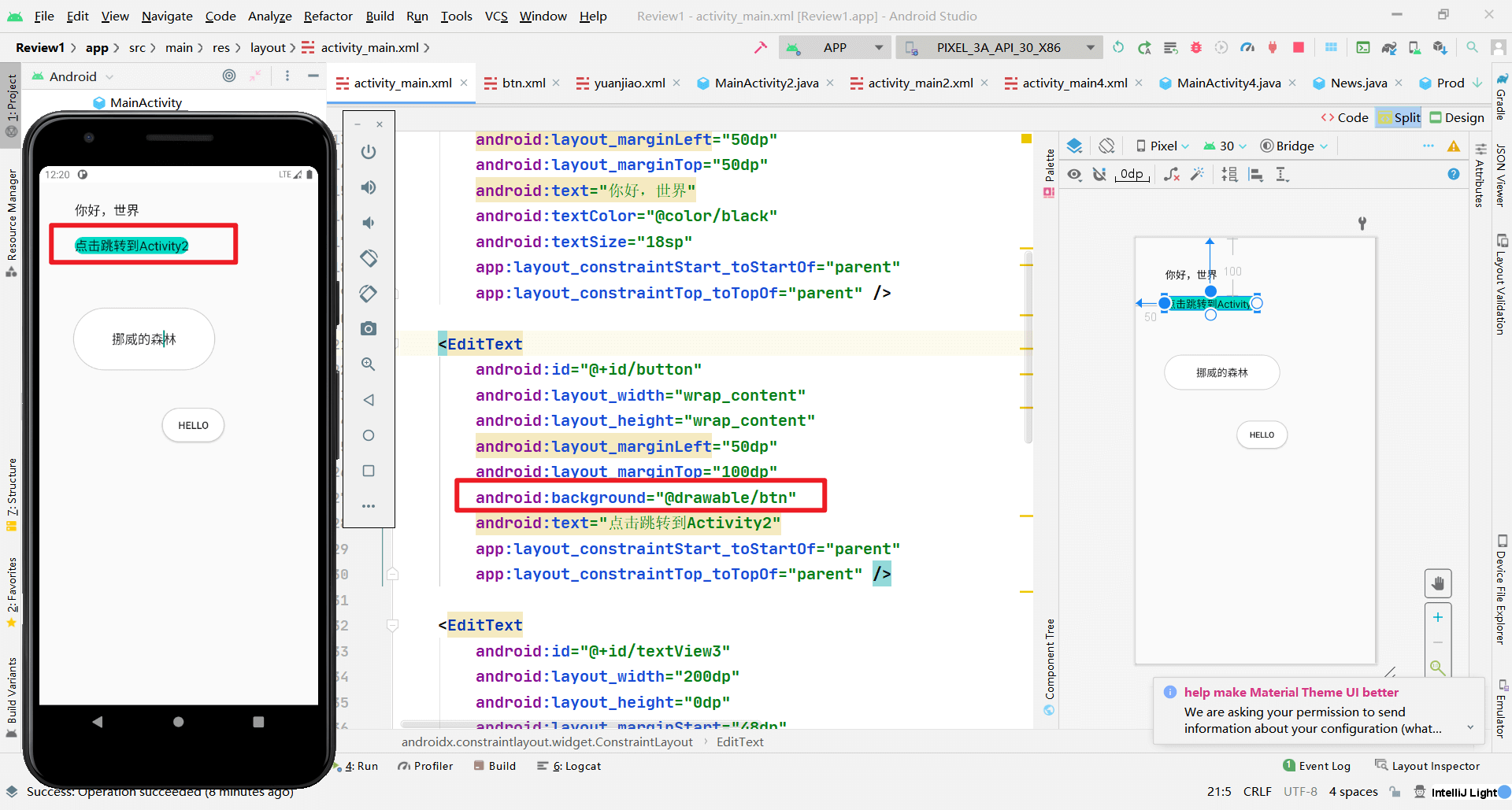Open the Logcat tool window
The image size is (1512, 810).
(576, 766)
